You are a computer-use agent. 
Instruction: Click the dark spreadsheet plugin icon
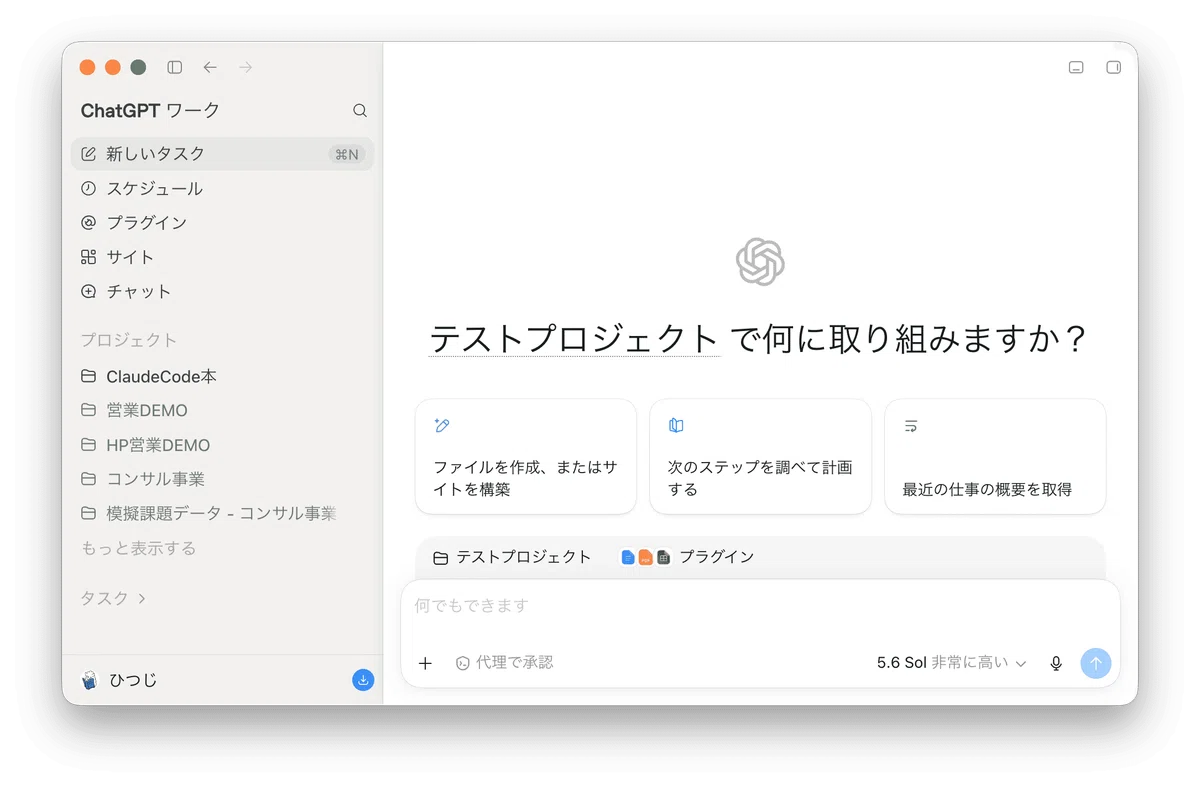663,557
